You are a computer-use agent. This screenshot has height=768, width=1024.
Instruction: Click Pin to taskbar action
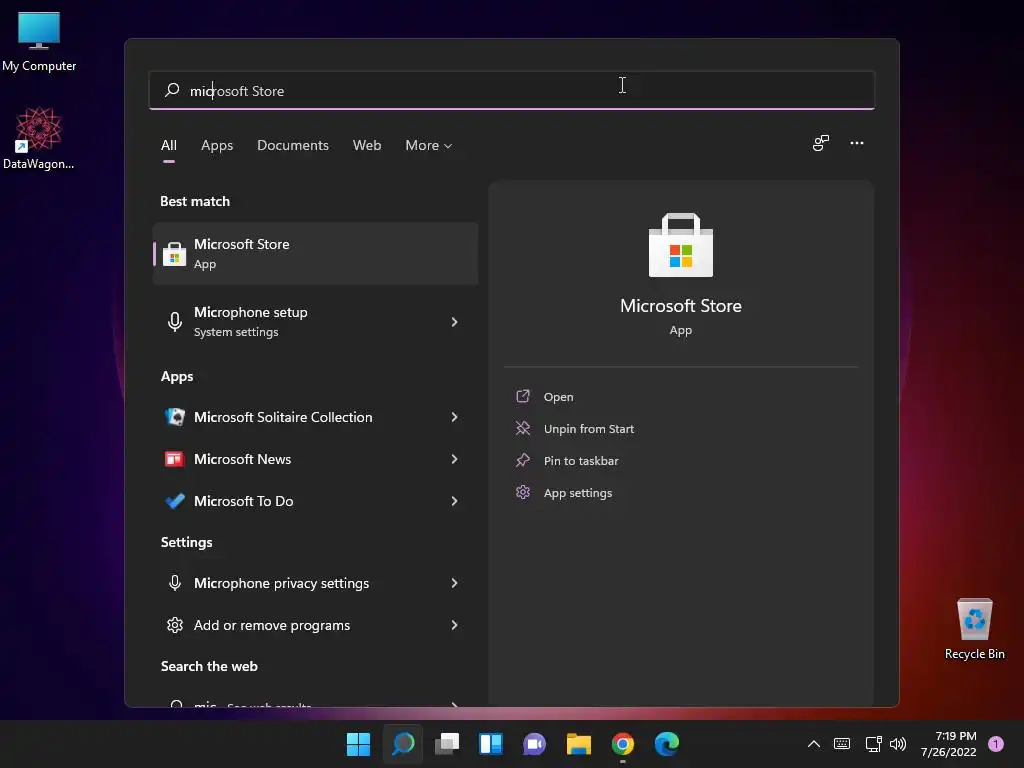pos(581,460)
